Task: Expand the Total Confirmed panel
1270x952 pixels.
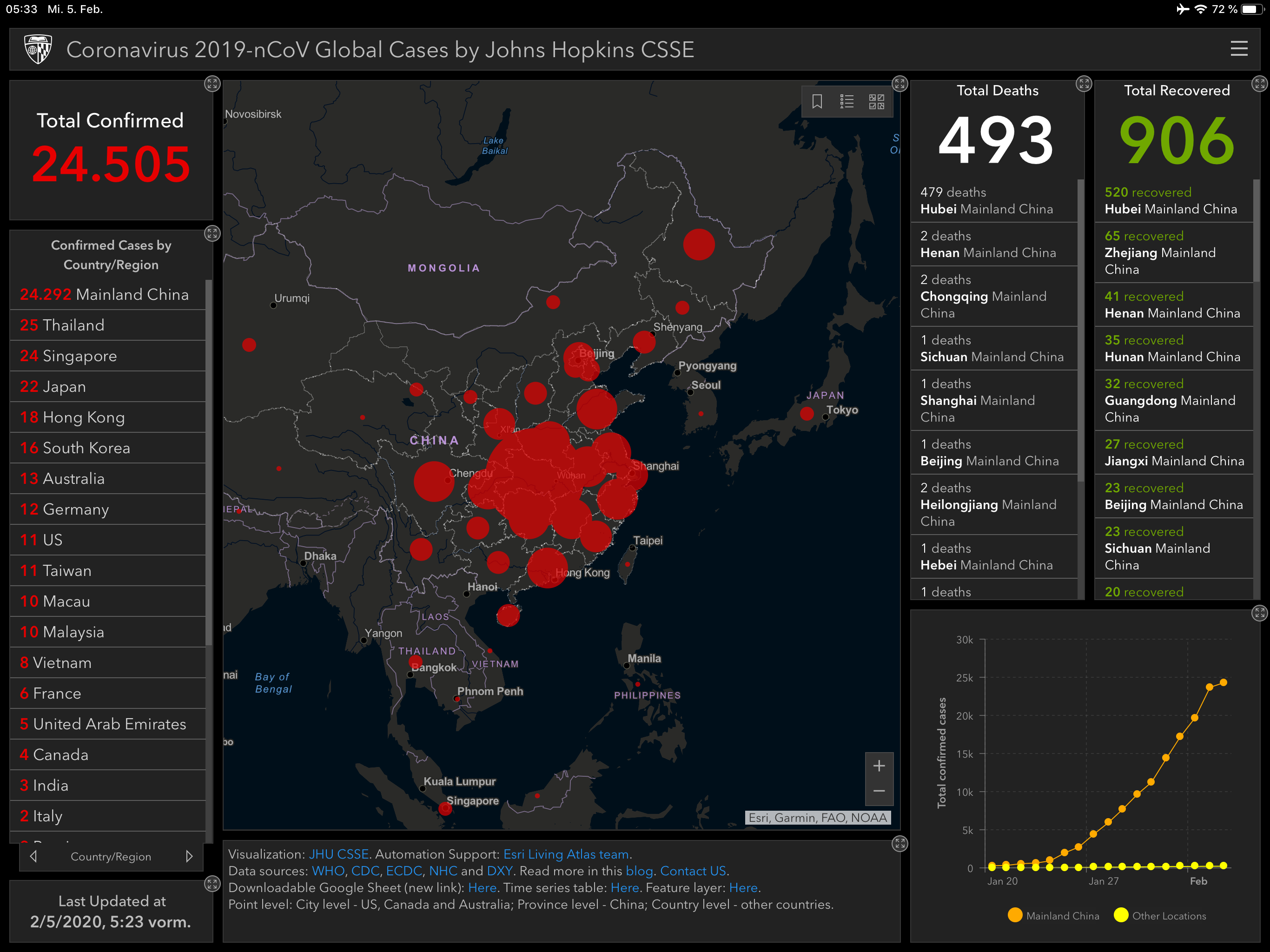Action: 212,84
